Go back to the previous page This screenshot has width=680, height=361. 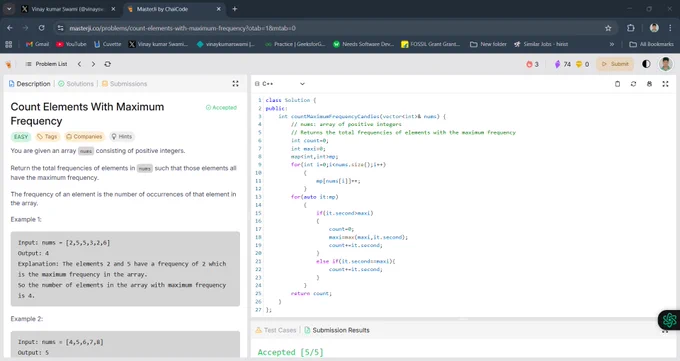[x=10, y=28]
